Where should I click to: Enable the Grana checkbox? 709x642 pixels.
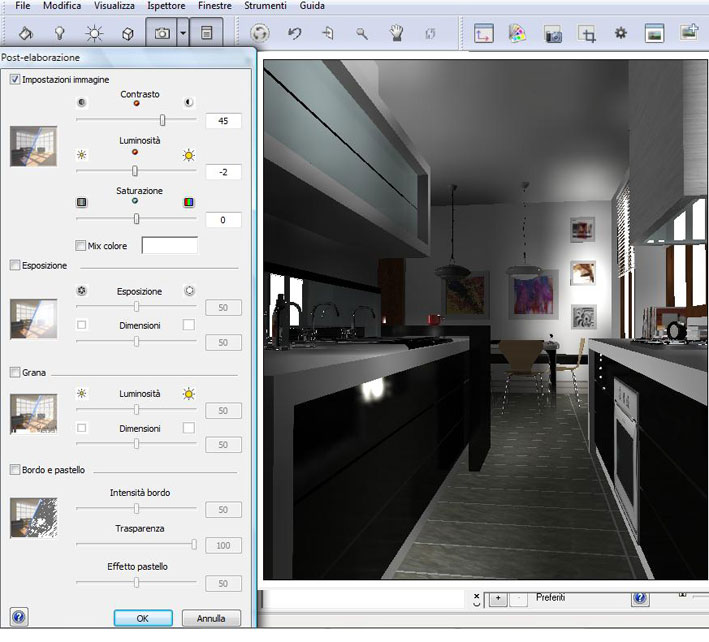15,372
